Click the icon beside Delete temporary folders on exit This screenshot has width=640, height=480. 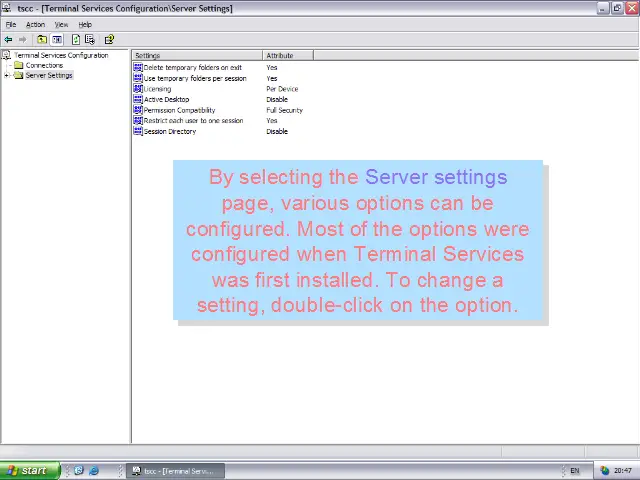tap(138, 67)
